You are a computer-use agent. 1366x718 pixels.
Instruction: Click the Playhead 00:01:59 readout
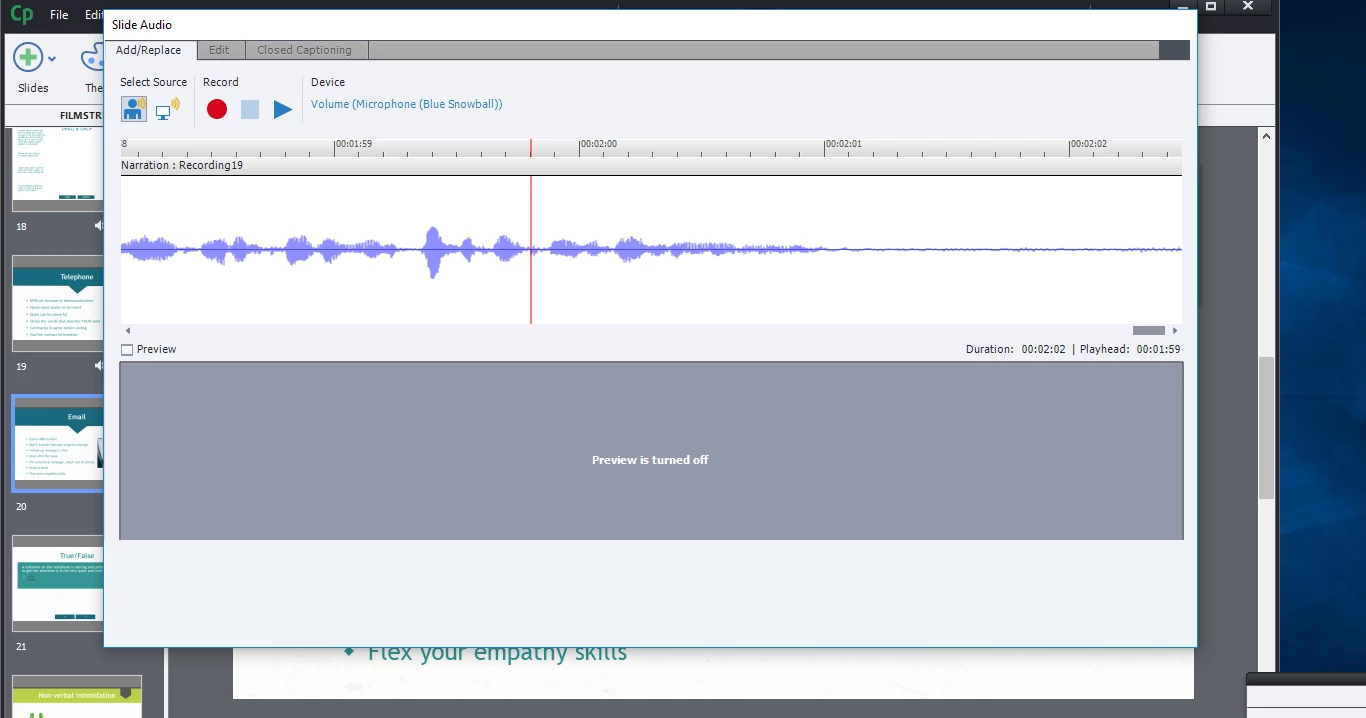coord(1130,350)
